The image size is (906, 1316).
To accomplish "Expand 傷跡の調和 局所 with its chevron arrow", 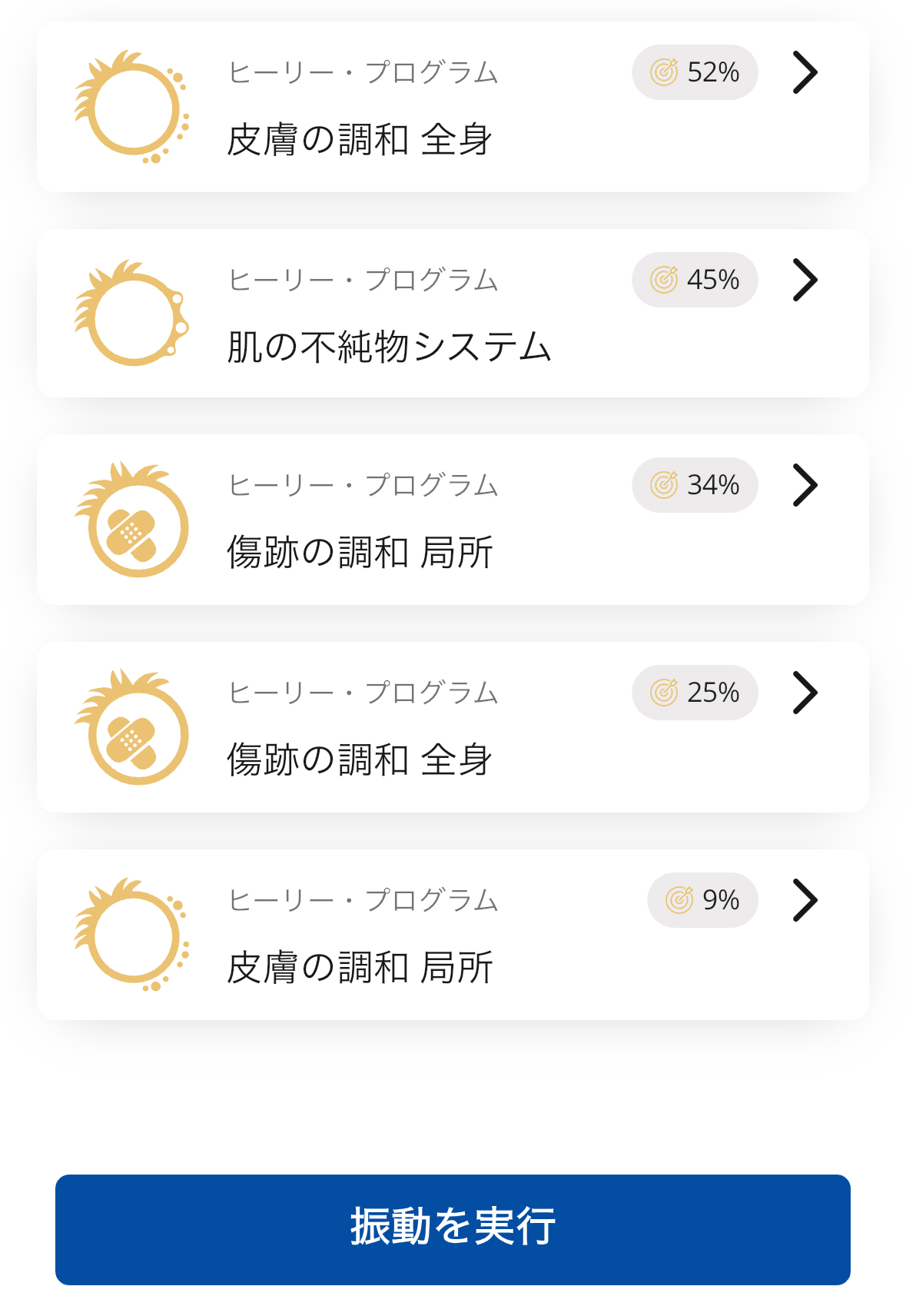I will (x=805, y=485).
